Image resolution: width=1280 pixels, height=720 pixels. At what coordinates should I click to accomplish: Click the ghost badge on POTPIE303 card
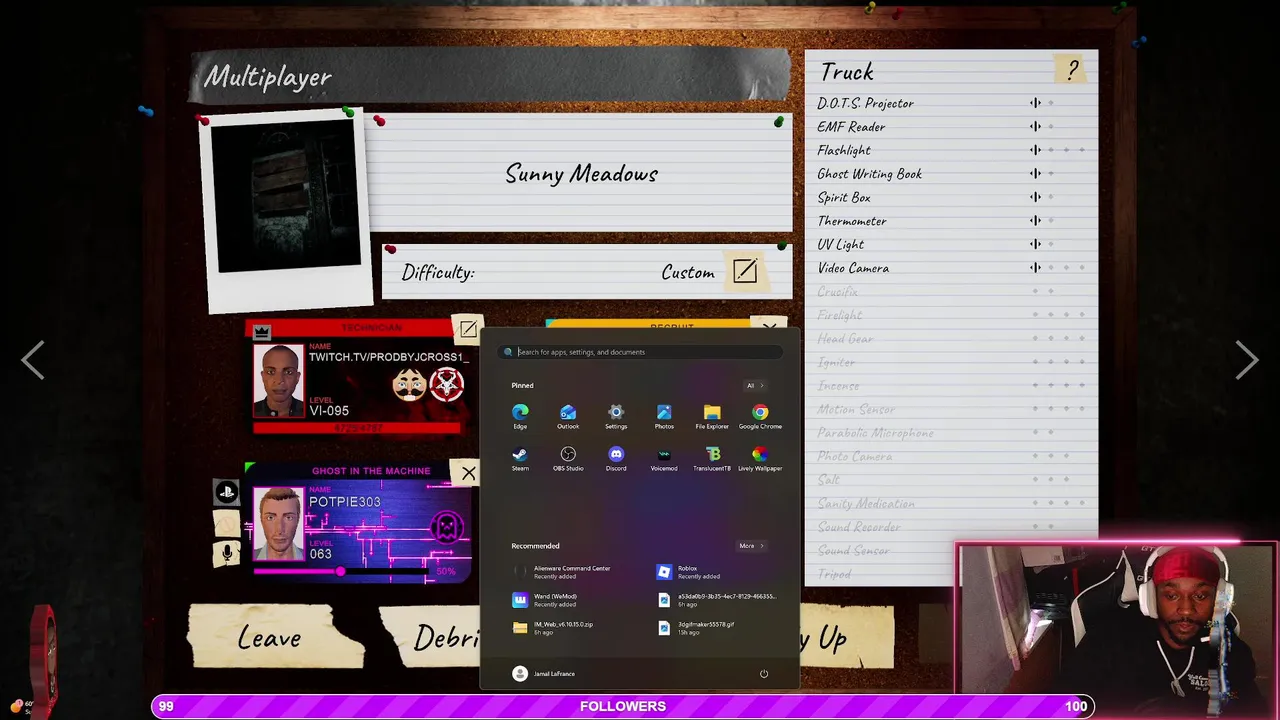447,527
